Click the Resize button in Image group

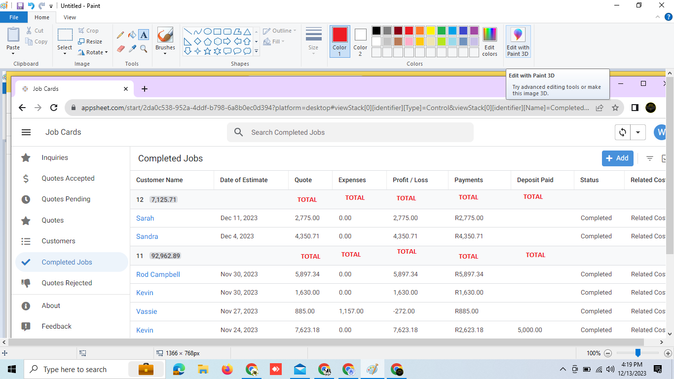pos(90,42)
